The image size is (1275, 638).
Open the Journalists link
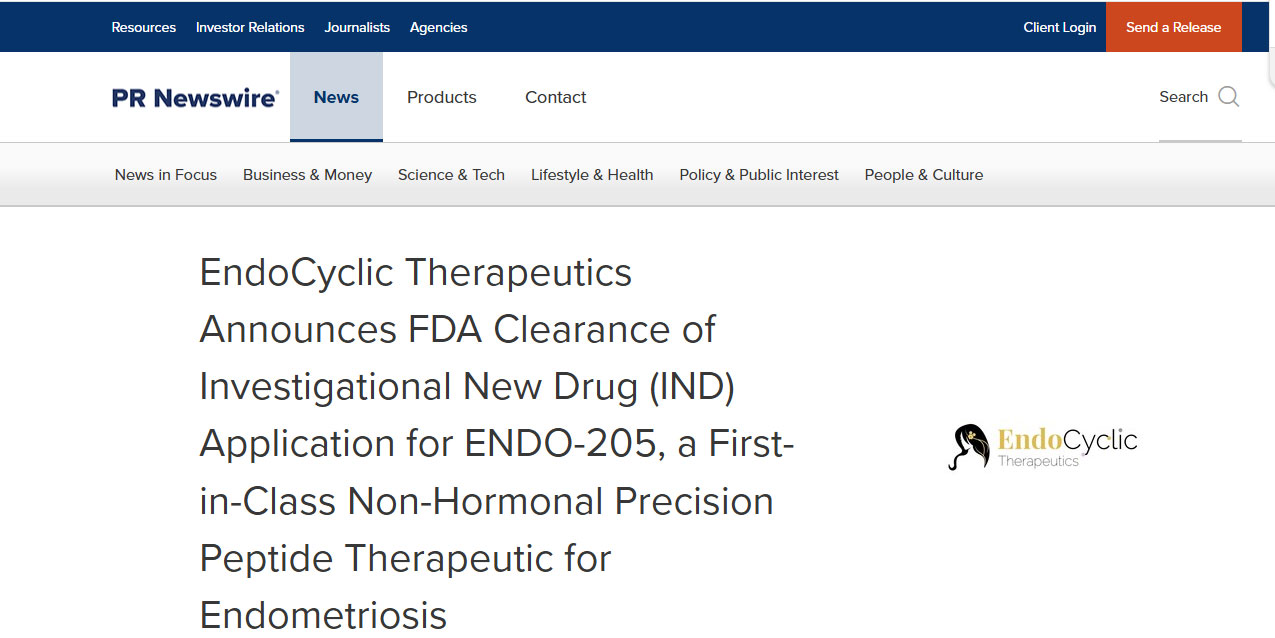(357, 27)
